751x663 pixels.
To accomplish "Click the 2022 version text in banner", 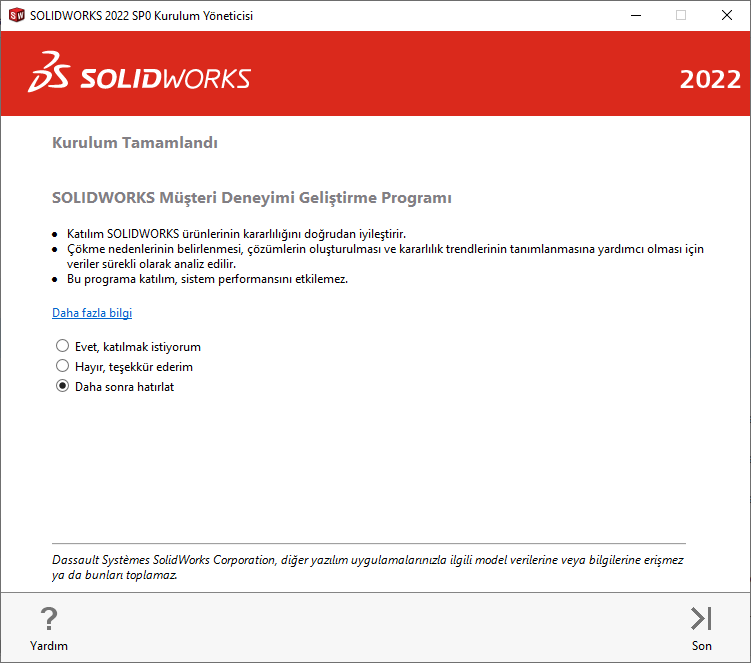I will click(x=710, y=80).
